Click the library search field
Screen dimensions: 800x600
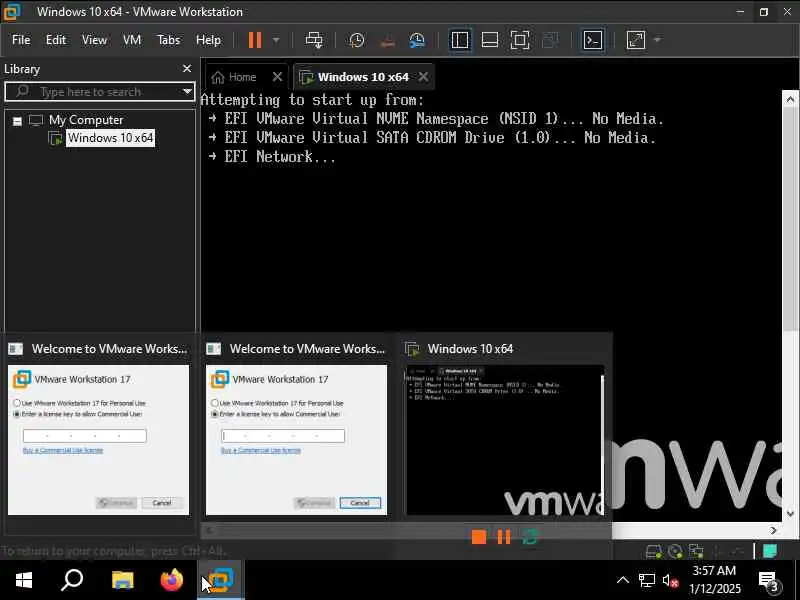point(99,92)
